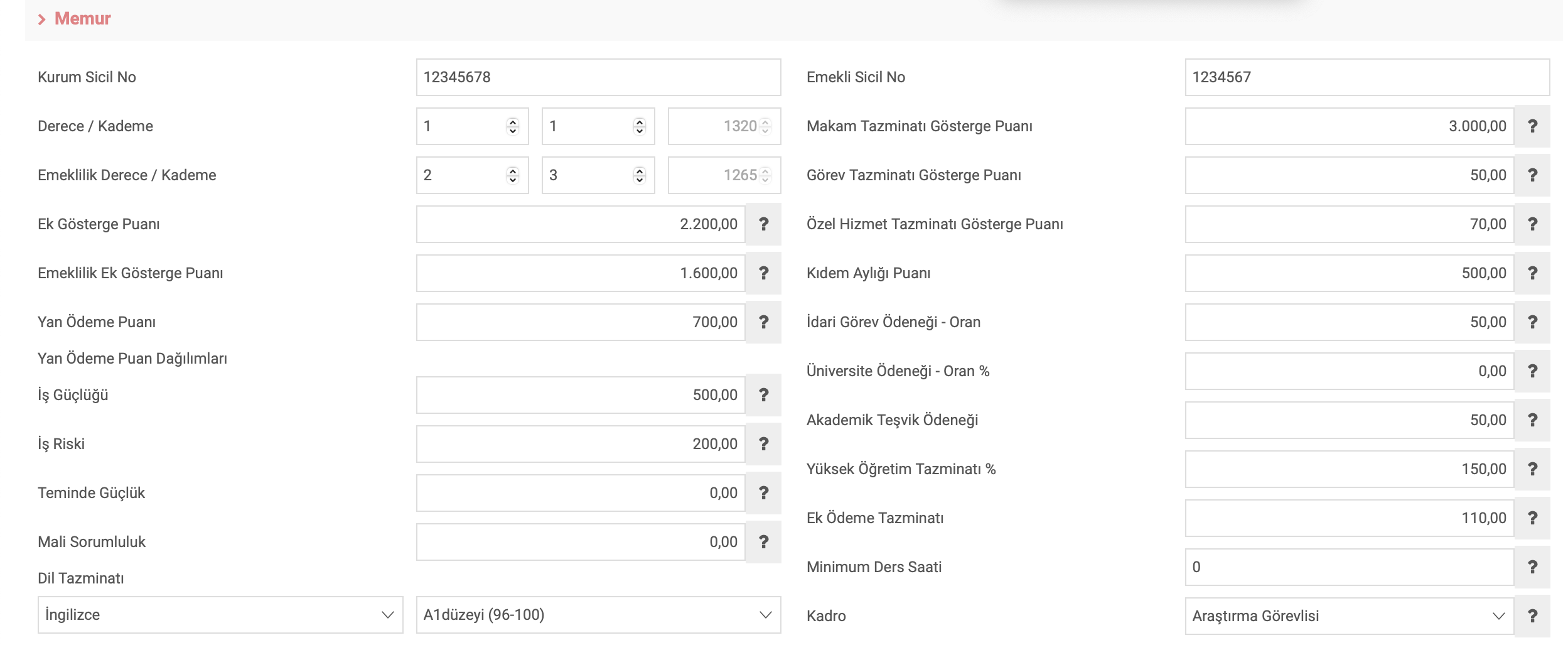Adjust the Emeklilik Derece stepper arrows
Viewport: 1568px width, 645px height.
pos(513,175)
